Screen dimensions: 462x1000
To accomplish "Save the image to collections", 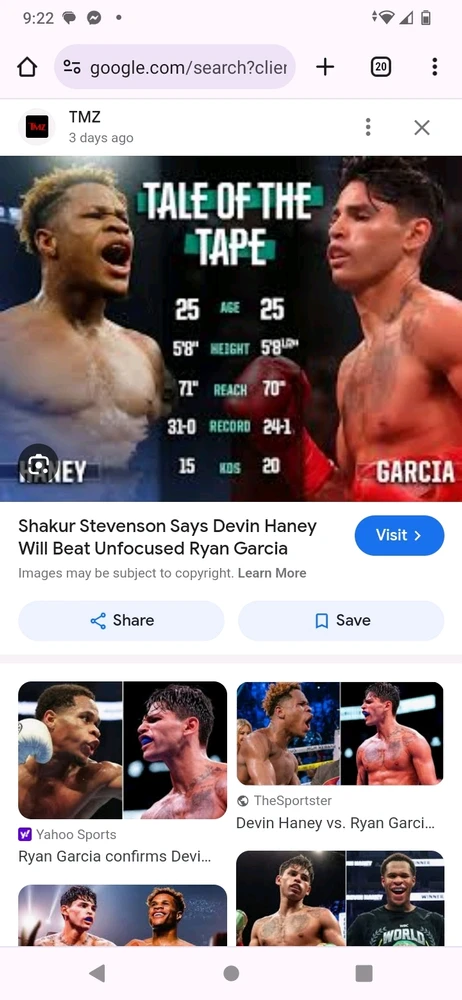I will coord(341,621).
